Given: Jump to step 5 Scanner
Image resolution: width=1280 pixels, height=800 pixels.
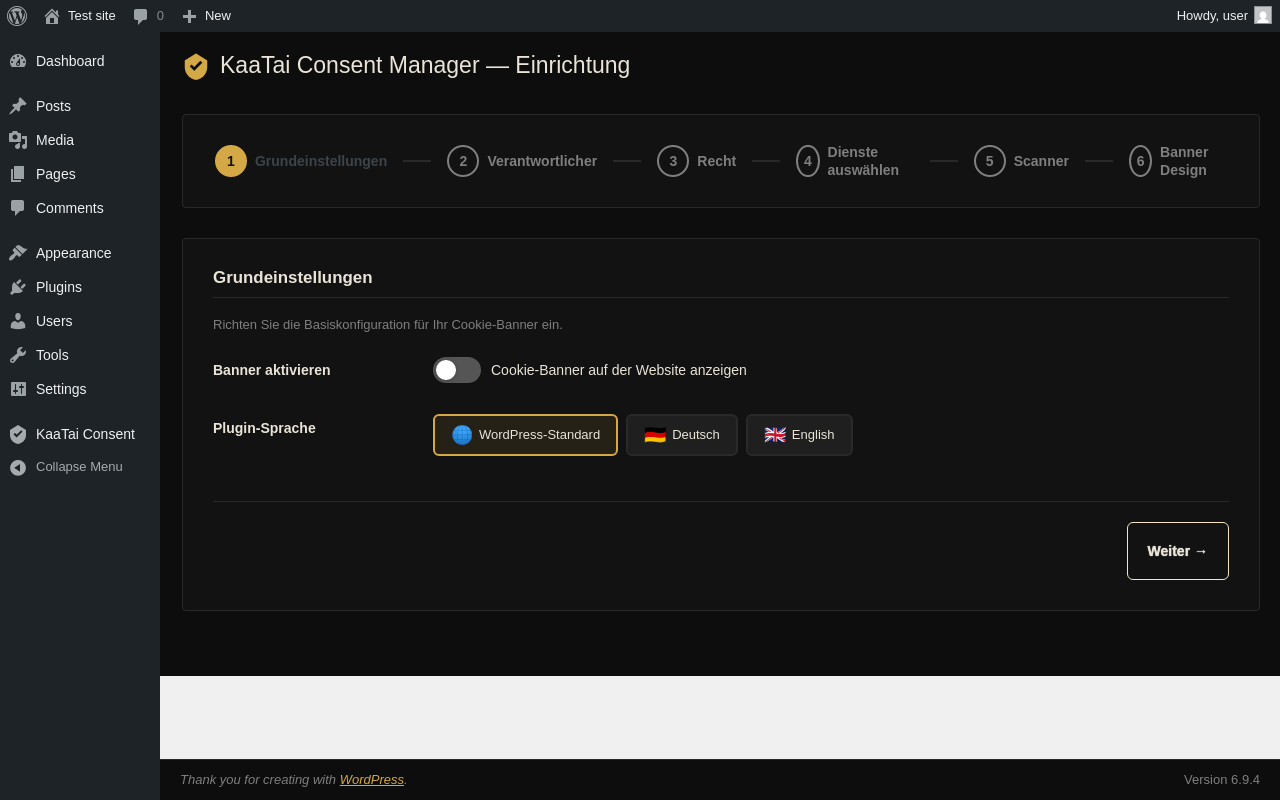Looking at the screenshot, I should [x=1021, y=161].
